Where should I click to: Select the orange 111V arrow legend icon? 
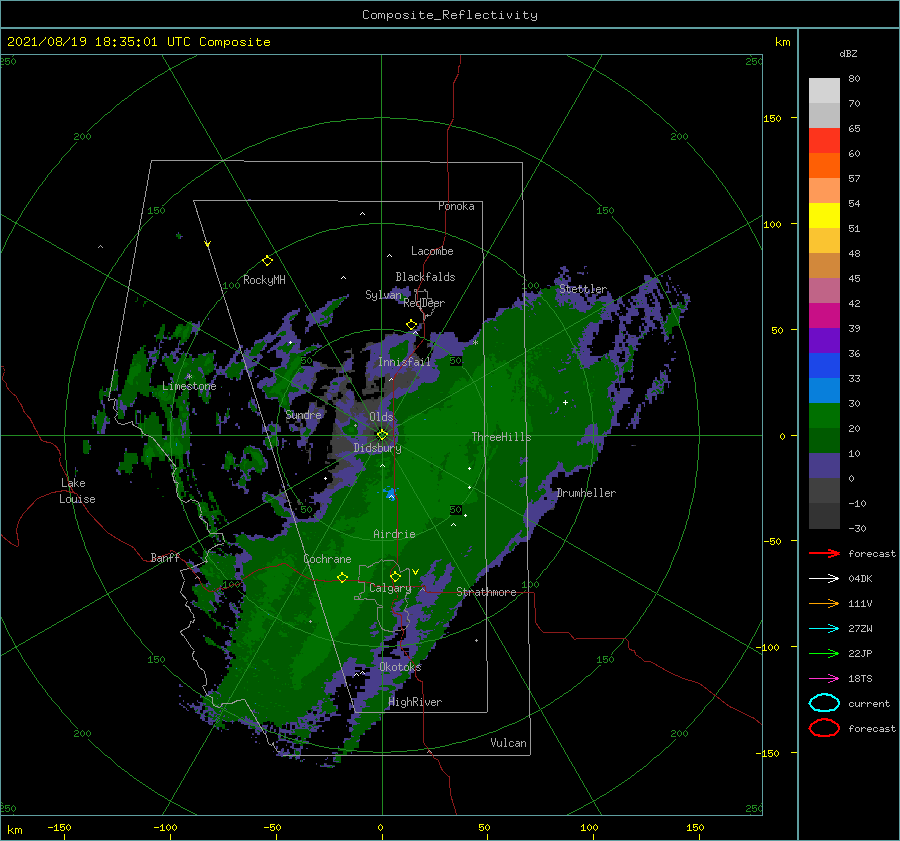(x=824, y=603)
